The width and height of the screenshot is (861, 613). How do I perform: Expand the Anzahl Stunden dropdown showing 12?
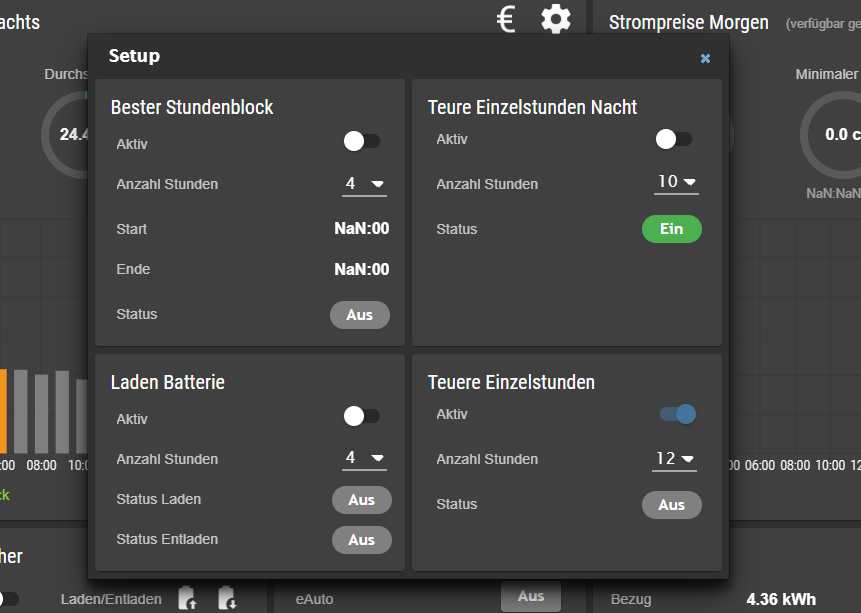coord(675,459)
